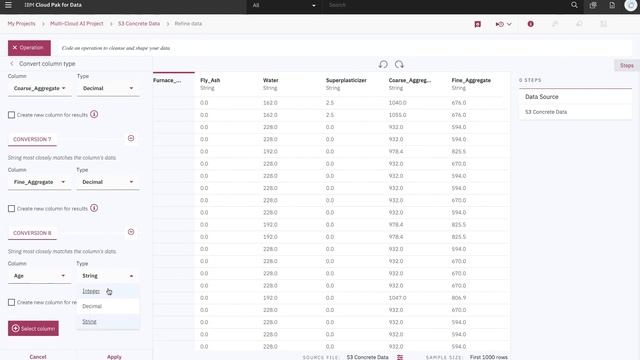This screenshot has width=640, height=360.
Task: Click the 1047.0 cell in Coarse_Aggregate
Action: click(x=397, y=298)
